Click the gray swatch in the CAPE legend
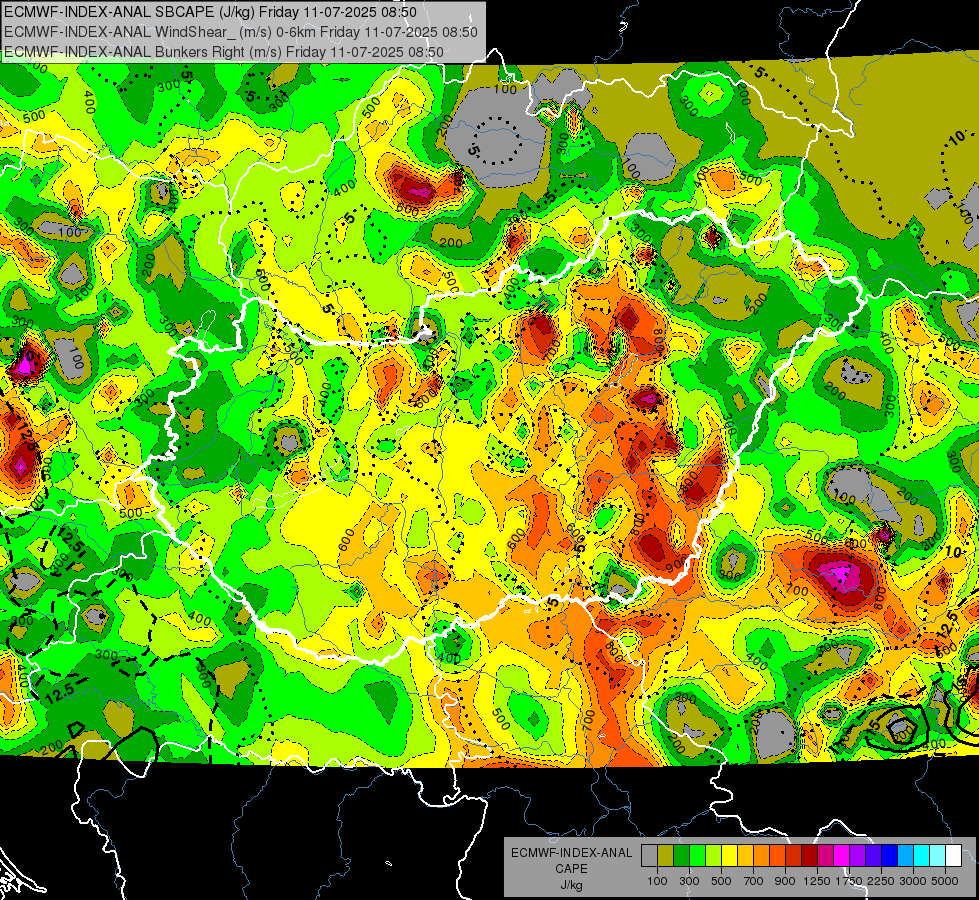The width and height of the screenshot is (979, 900). (x=649, y=856)
